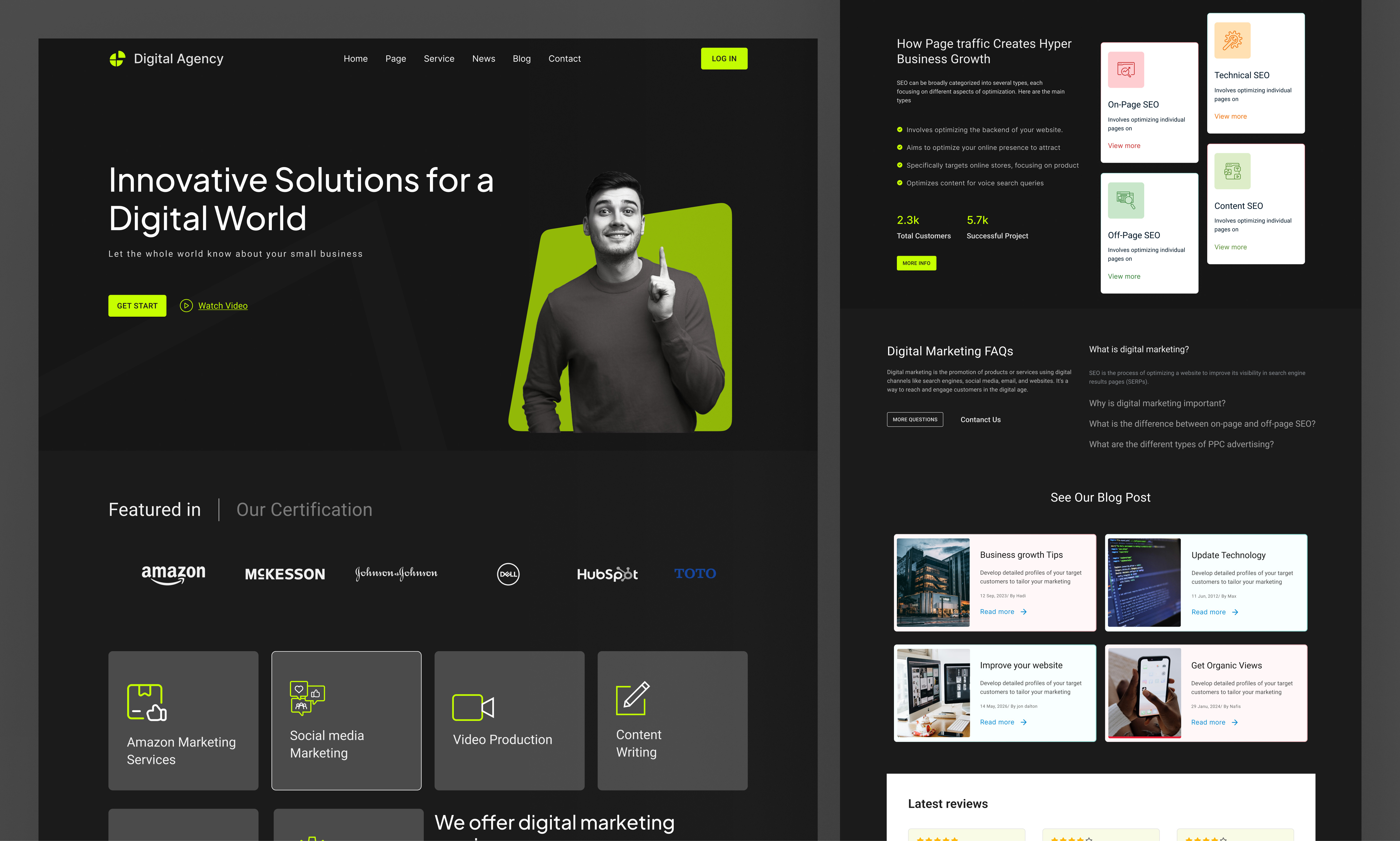Viewport: 1400px width, 841px height.
Task: Open the Service menu item
Action: pos(439,58)
